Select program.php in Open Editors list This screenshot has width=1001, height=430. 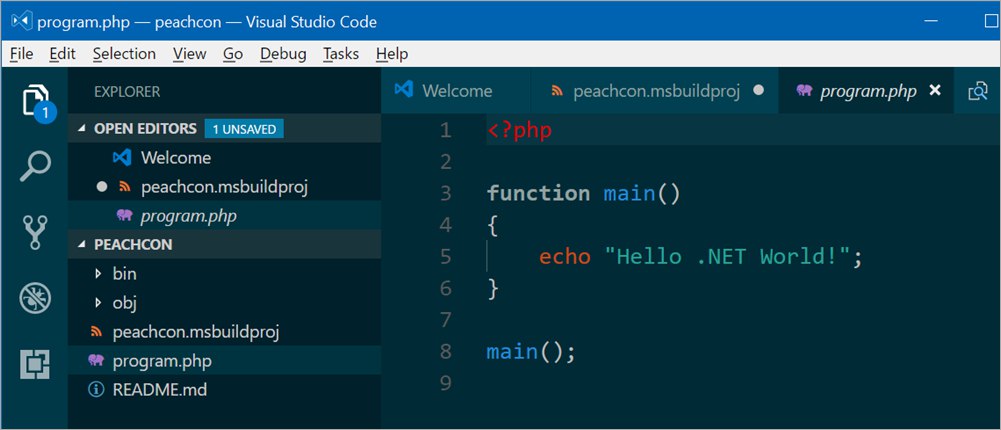pos(225,216)
